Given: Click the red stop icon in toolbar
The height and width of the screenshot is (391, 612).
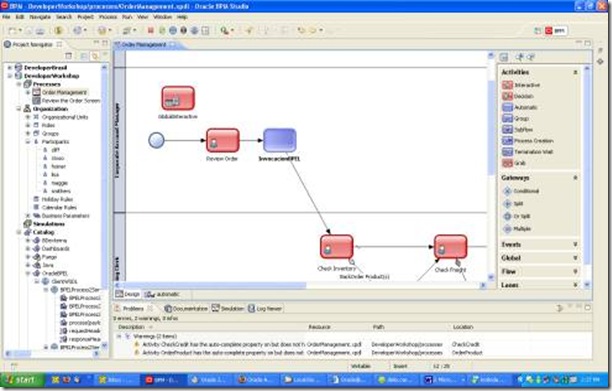Looking at the screenshot, I should [x=151, y=30].
